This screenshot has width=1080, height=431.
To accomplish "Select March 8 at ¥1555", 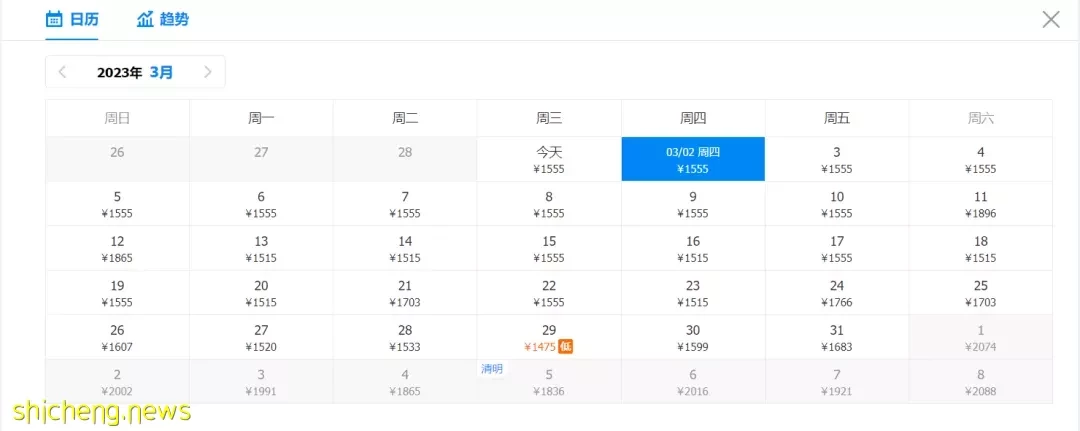I will click(x=549, y=204).
